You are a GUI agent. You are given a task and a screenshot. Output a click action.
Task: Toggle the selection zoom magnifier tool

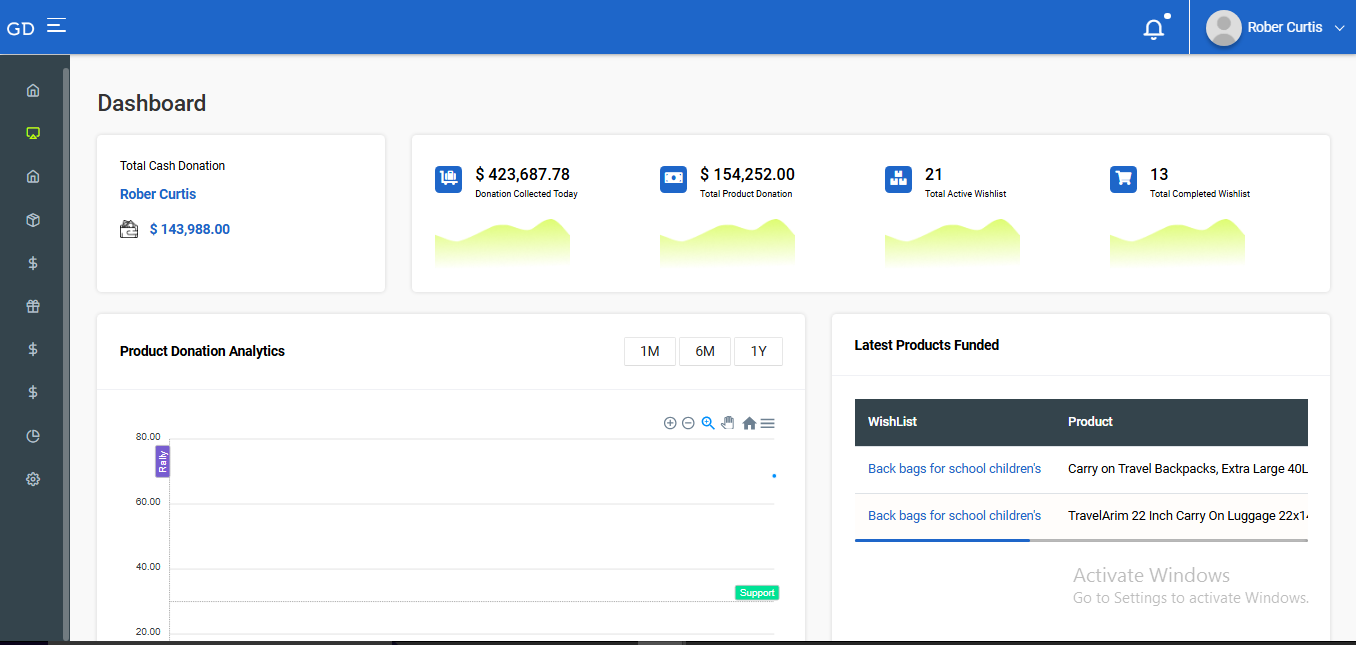[708, 423]
